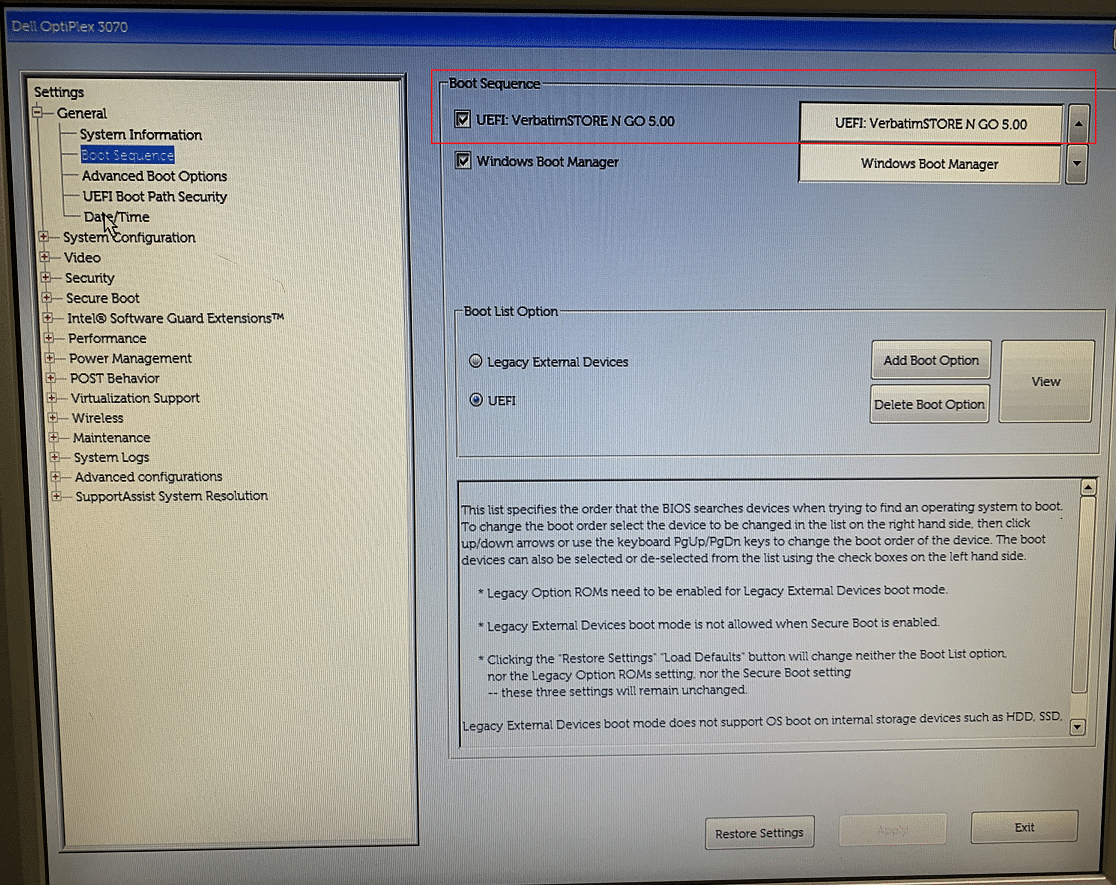Expand the System Logs node
The height and width of the screenshot is (885, 1116).
[x=55, y=456]
